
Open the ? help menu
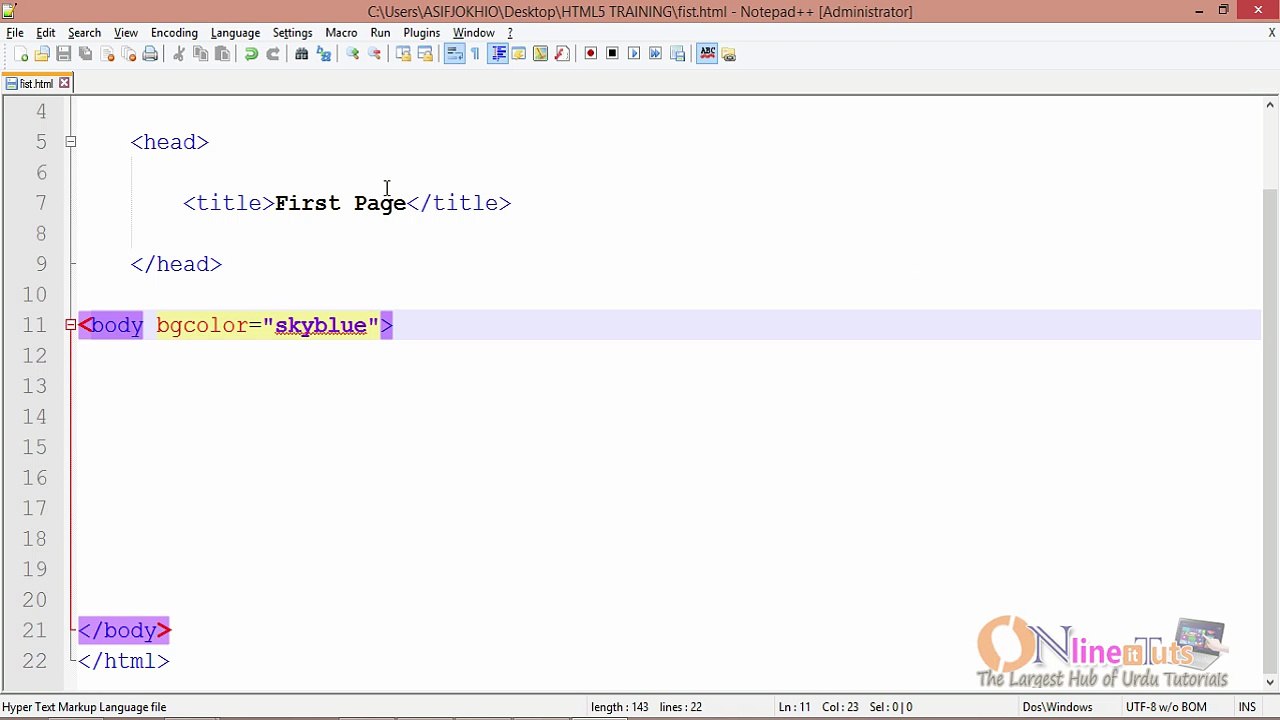click(510, 33)
